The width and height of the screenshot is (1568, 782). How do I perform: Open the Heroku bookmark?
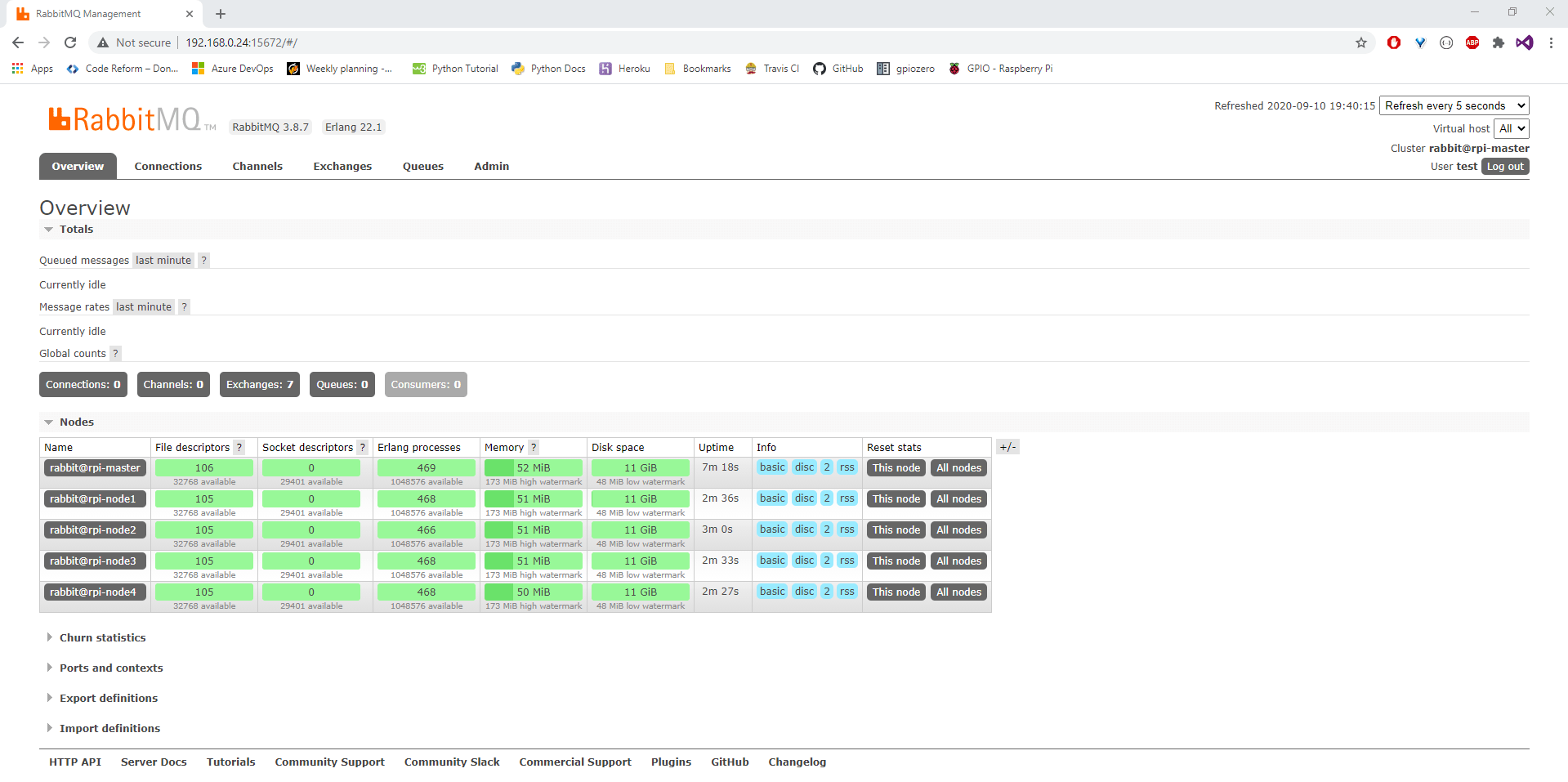625,69
